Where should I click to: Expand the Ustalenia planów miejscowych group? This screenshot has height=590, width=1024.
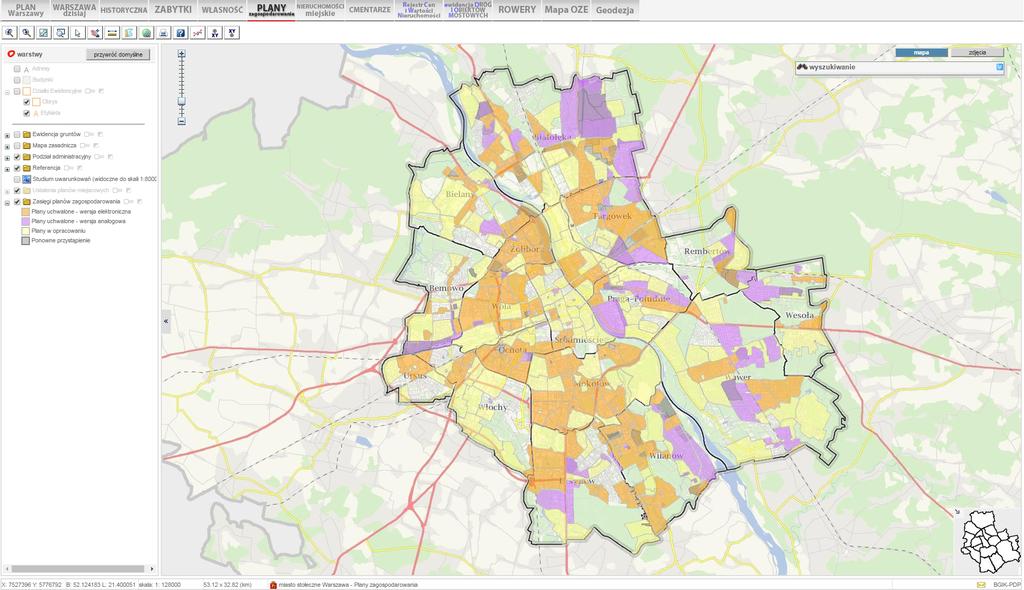(7, 191)
